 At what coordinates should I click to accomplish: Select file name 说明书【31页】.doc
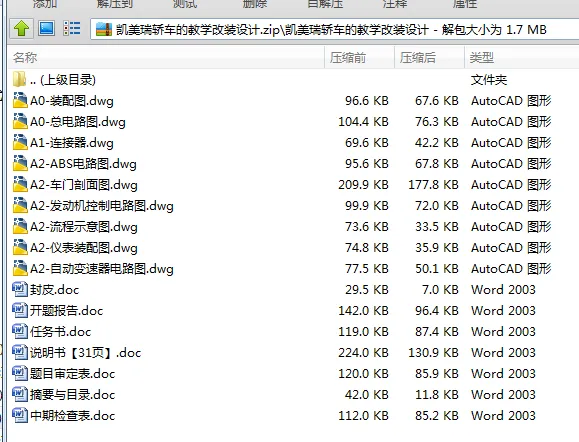click(85, 353)
